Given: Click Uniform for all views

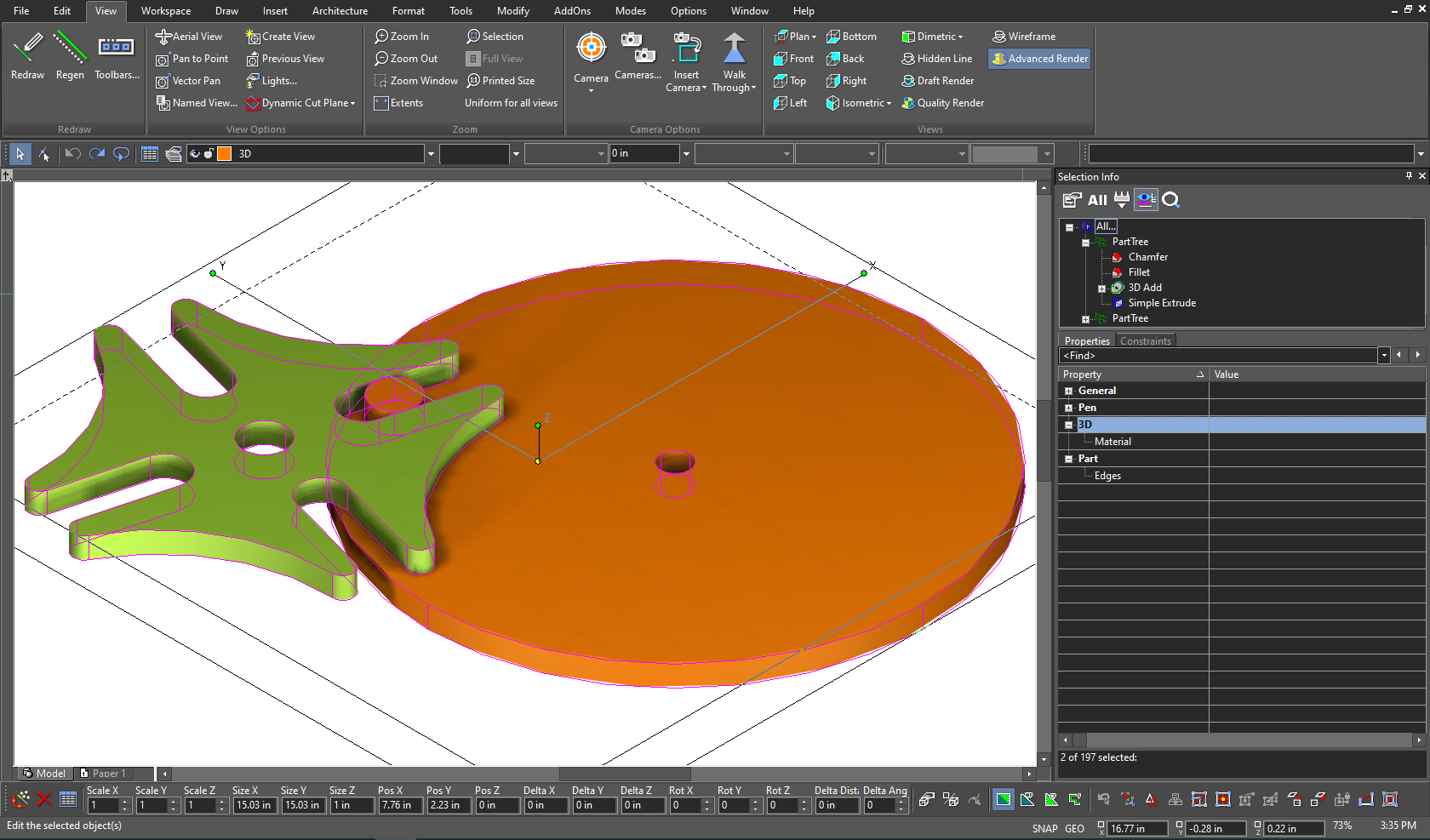Looking at the screenshot, I should tap(511, 103).
